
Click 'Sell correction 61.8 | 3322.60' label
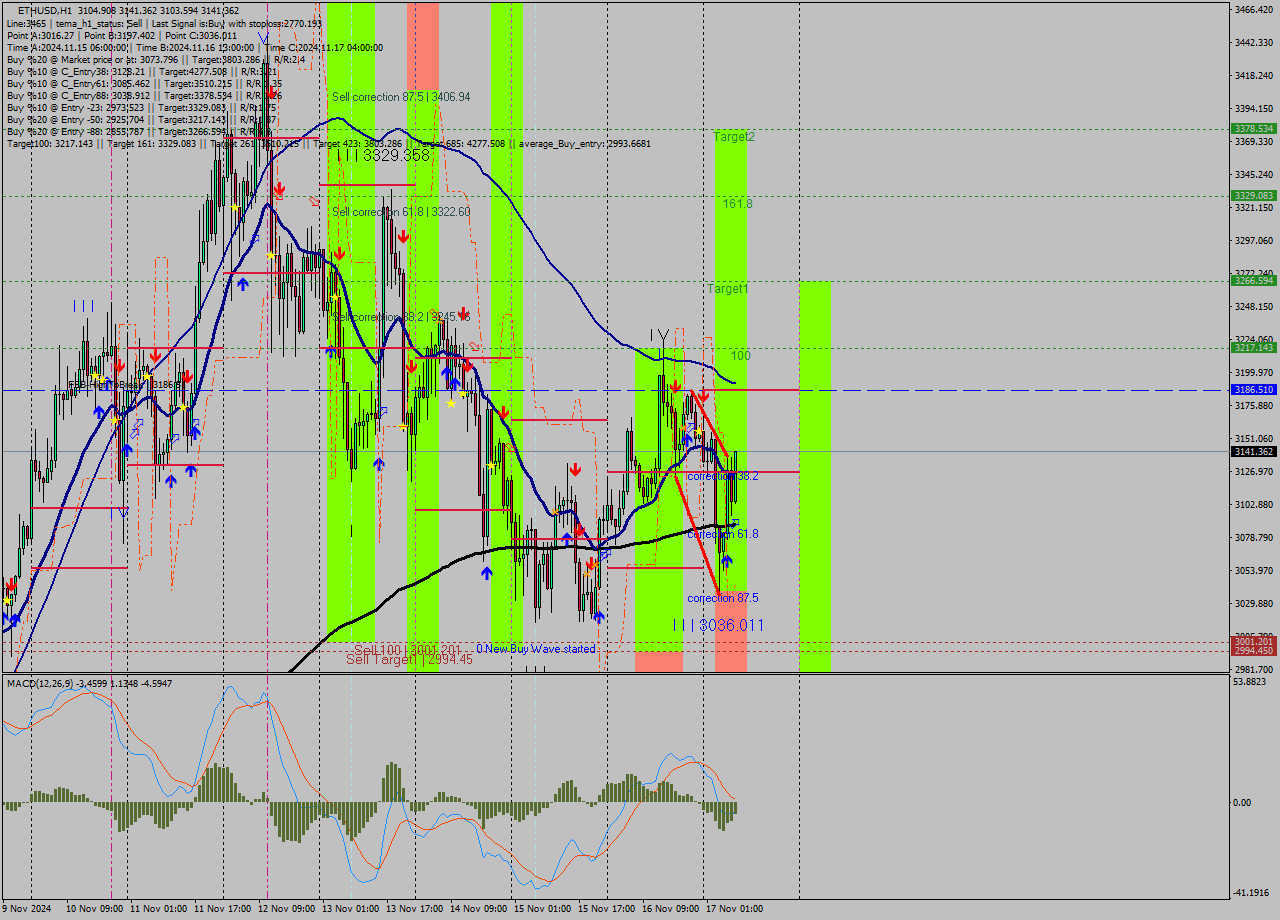pos(401,212)
